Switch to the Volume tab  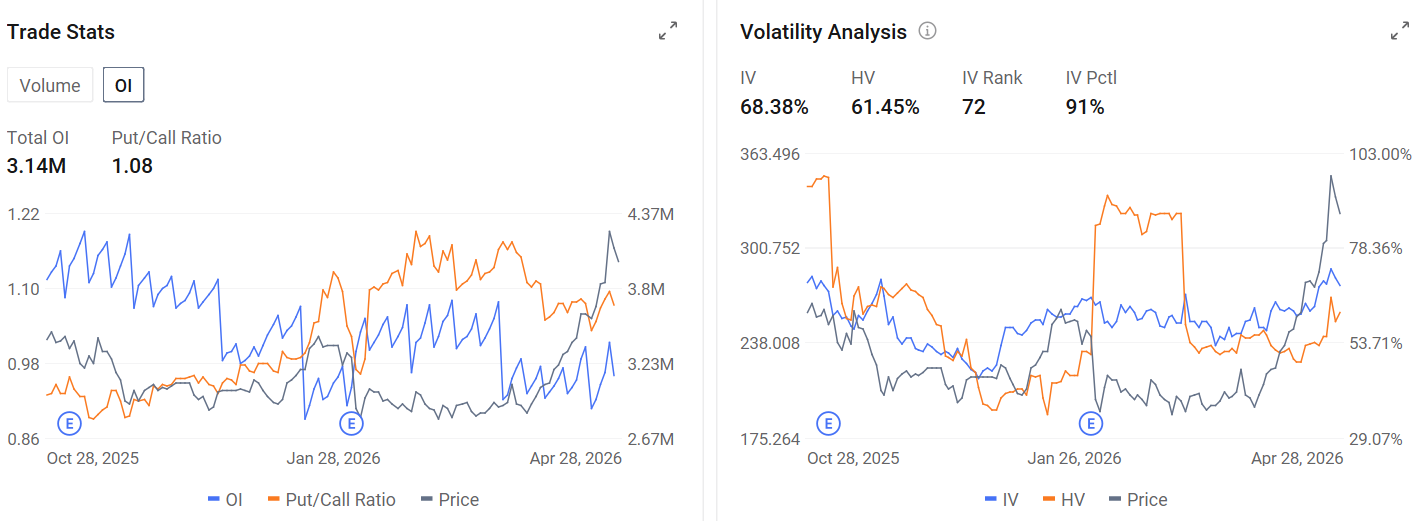click(x=50, y=85)
